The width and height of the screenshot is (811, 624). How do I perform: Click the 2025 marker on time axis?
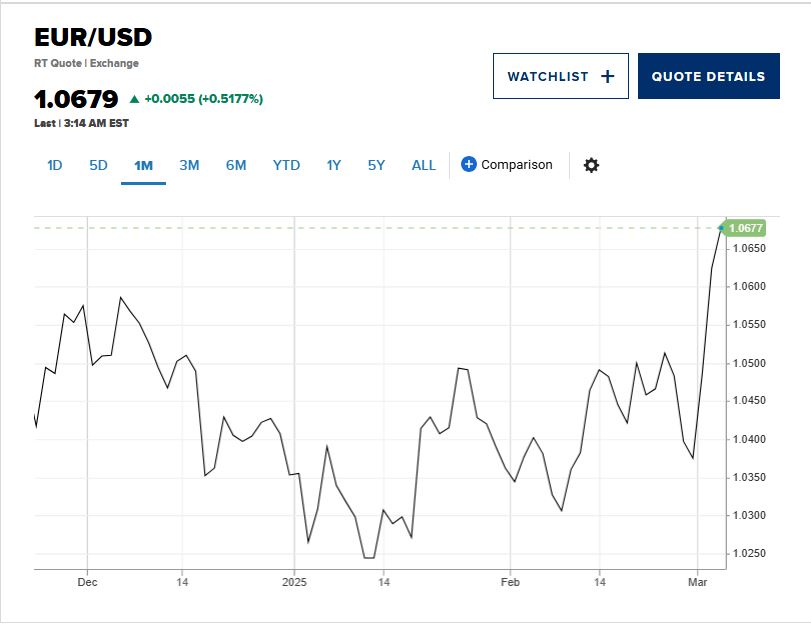pyautogui.click(x=295, y=581)
